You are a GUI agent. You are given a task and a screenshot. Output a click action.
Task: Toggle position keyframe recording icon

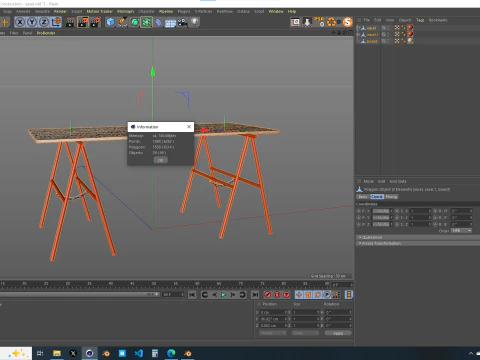pyautogui.click(x=299, y=295)
